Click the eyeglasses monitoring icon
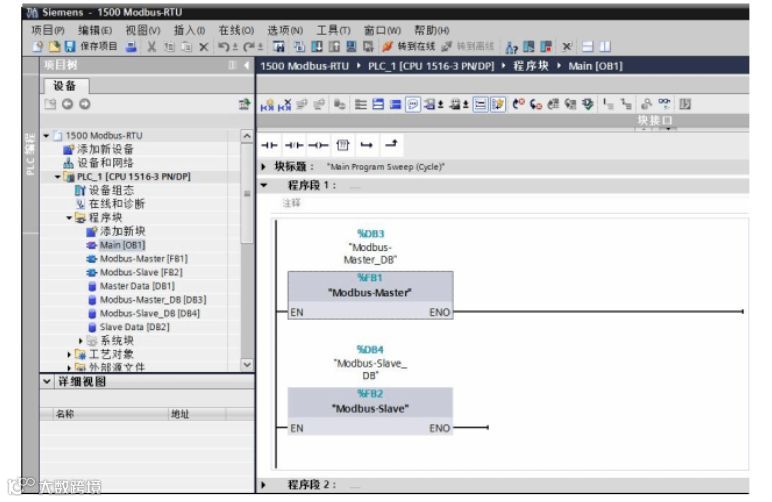772x502 pixels. click(664, 104)
